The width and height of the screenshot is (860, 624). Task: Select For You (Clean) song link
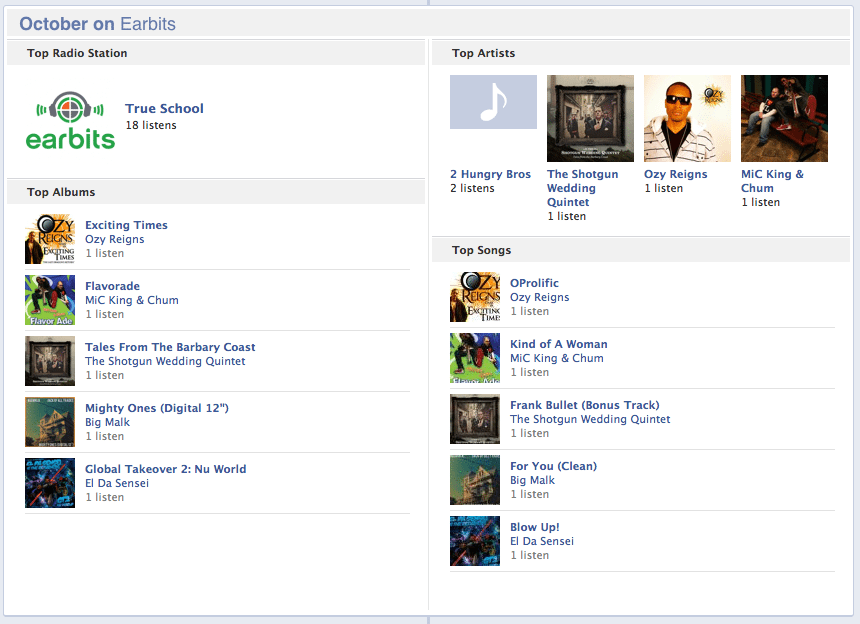click(553, 466)
